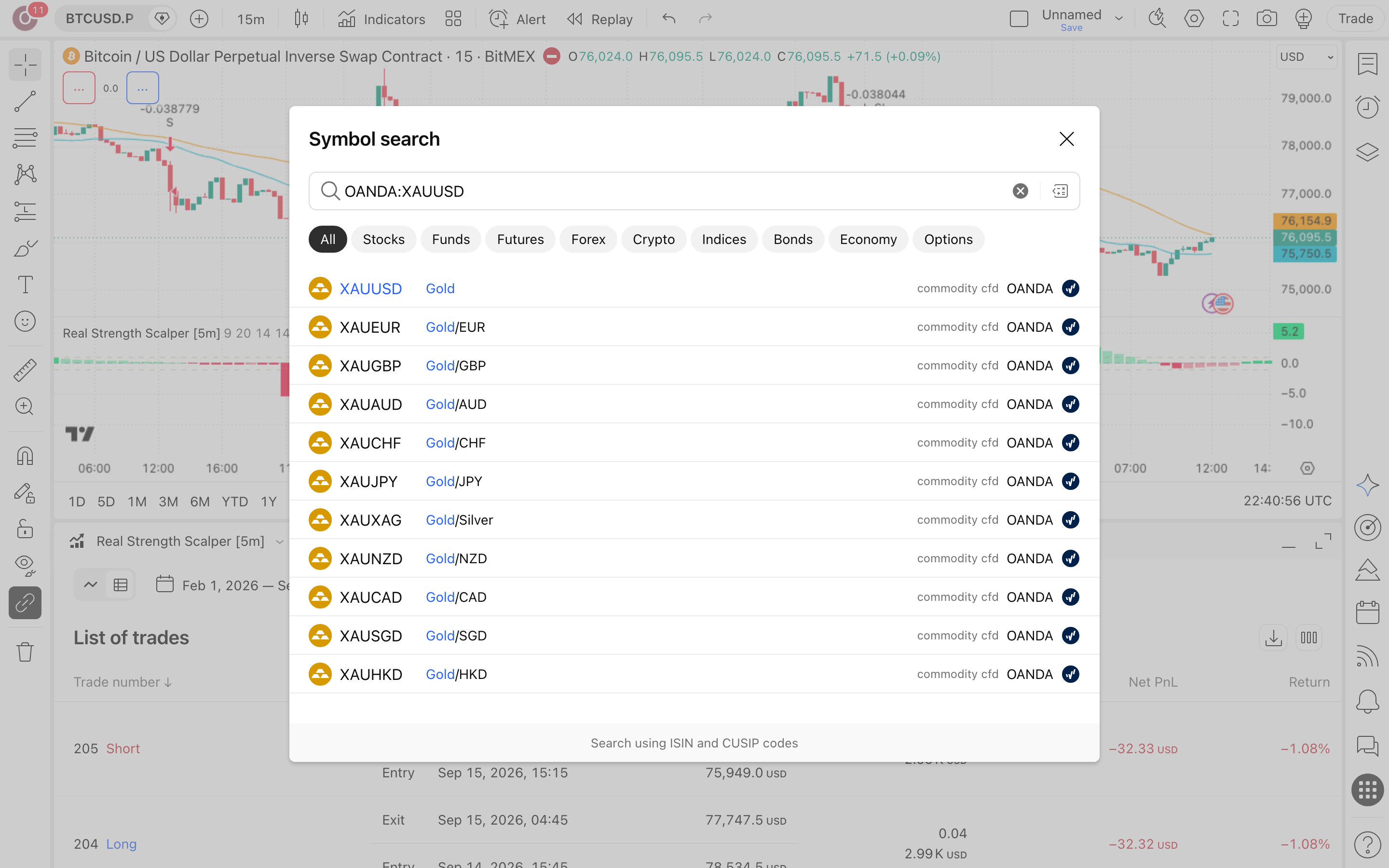The height and width of the screenshot is (868, 1389).
Task: Open chart settings hexagon icon in top bar
Action: (1194, 19)
